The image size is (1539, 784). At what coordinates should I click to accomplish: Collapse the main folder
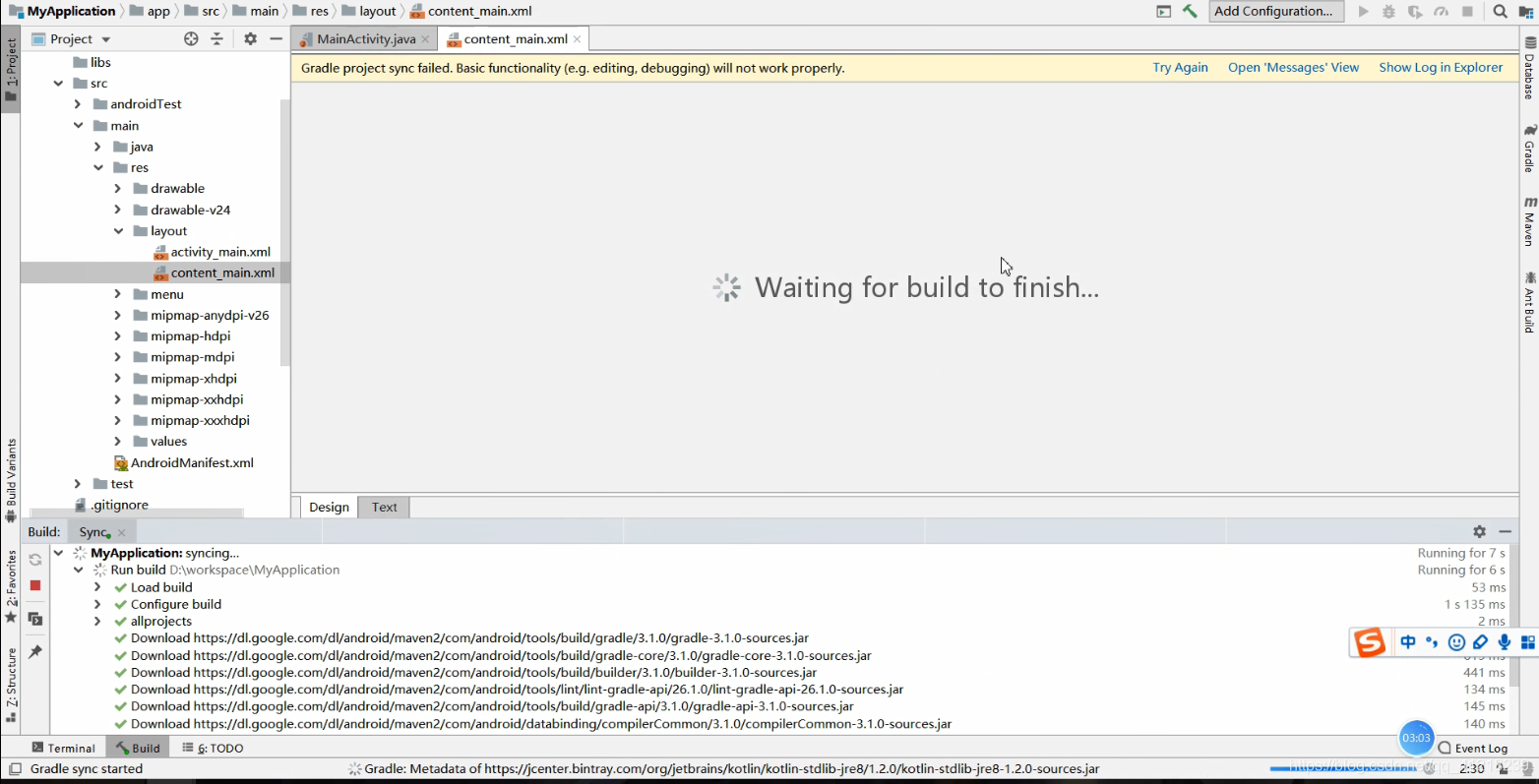click(x=78, y=126)
